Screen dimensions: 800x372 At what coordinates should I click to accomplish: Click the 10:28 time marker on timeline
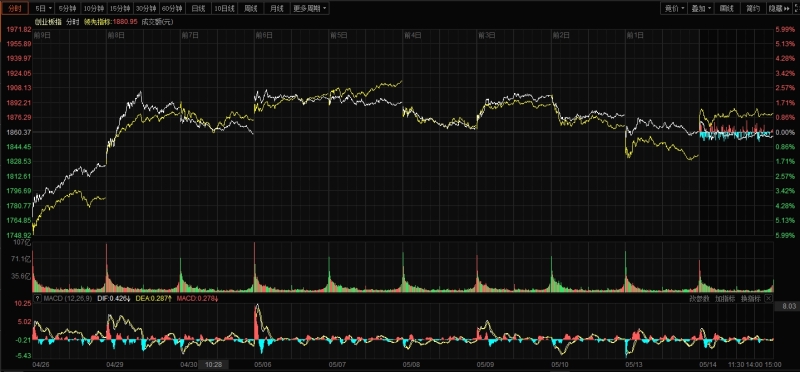pos(213,364)
